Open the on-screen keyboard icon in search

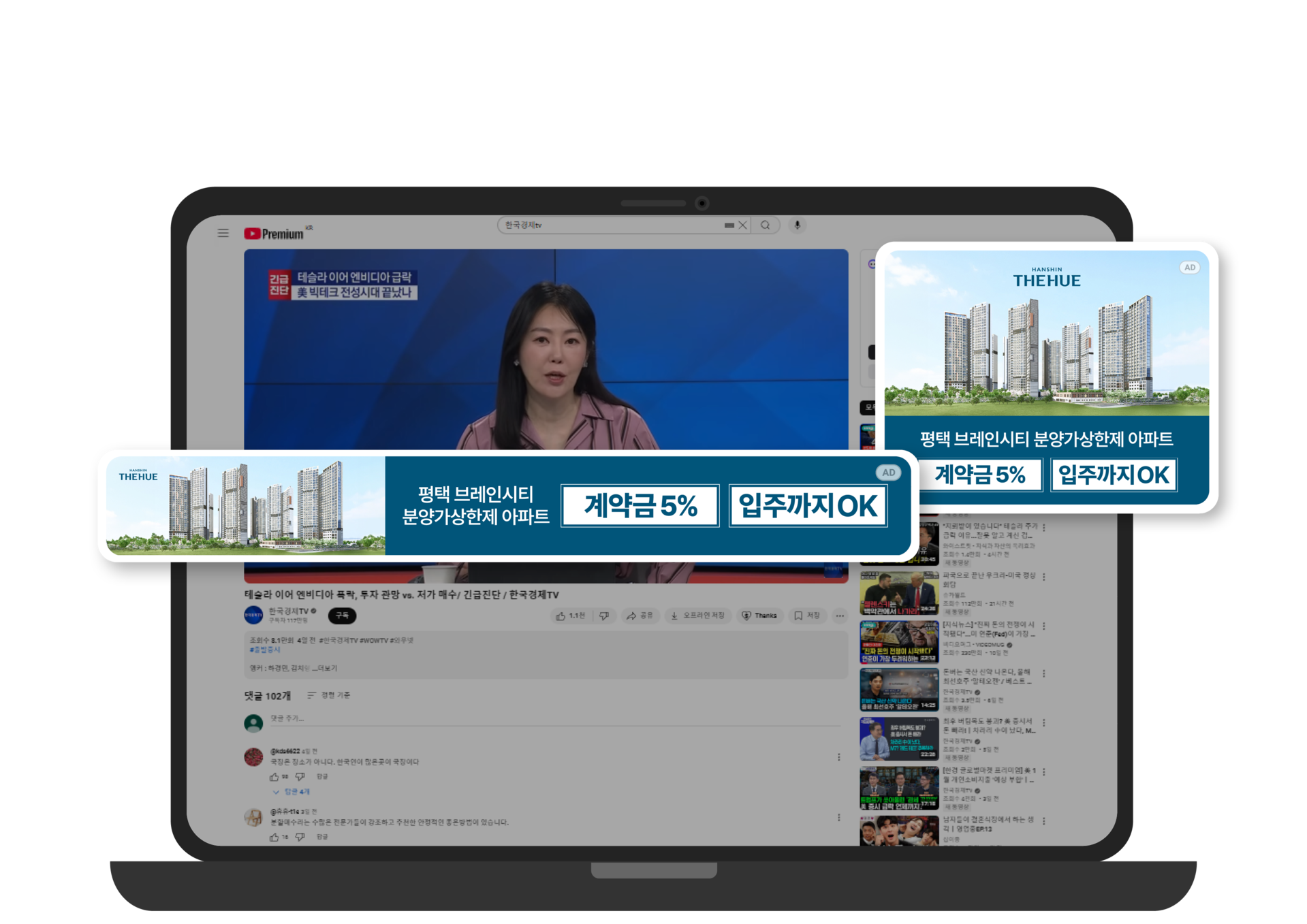729,225
